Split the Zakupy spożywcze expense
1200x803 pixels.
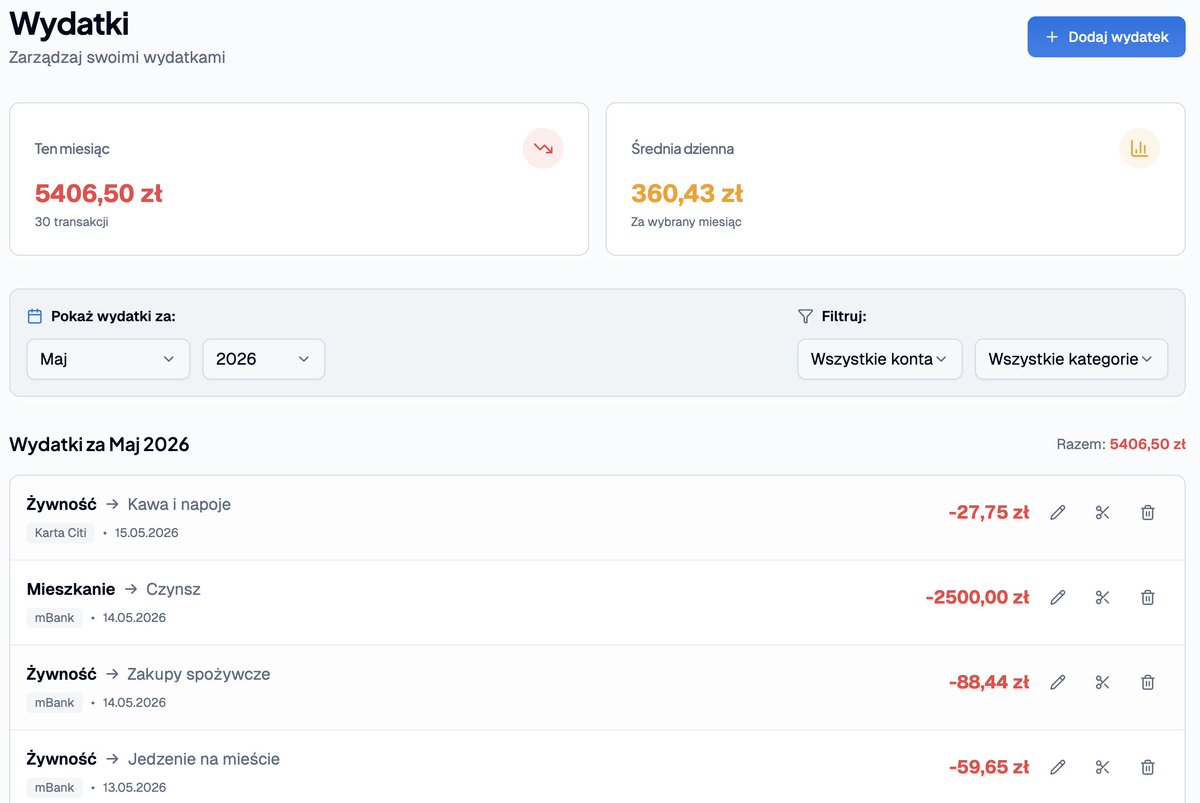[1103, 682]
